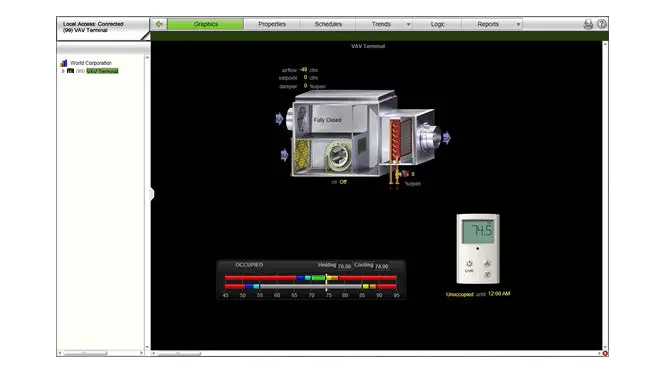Click the printer icon
Viewport: 667px width, 375px height.
pos(588,24)
